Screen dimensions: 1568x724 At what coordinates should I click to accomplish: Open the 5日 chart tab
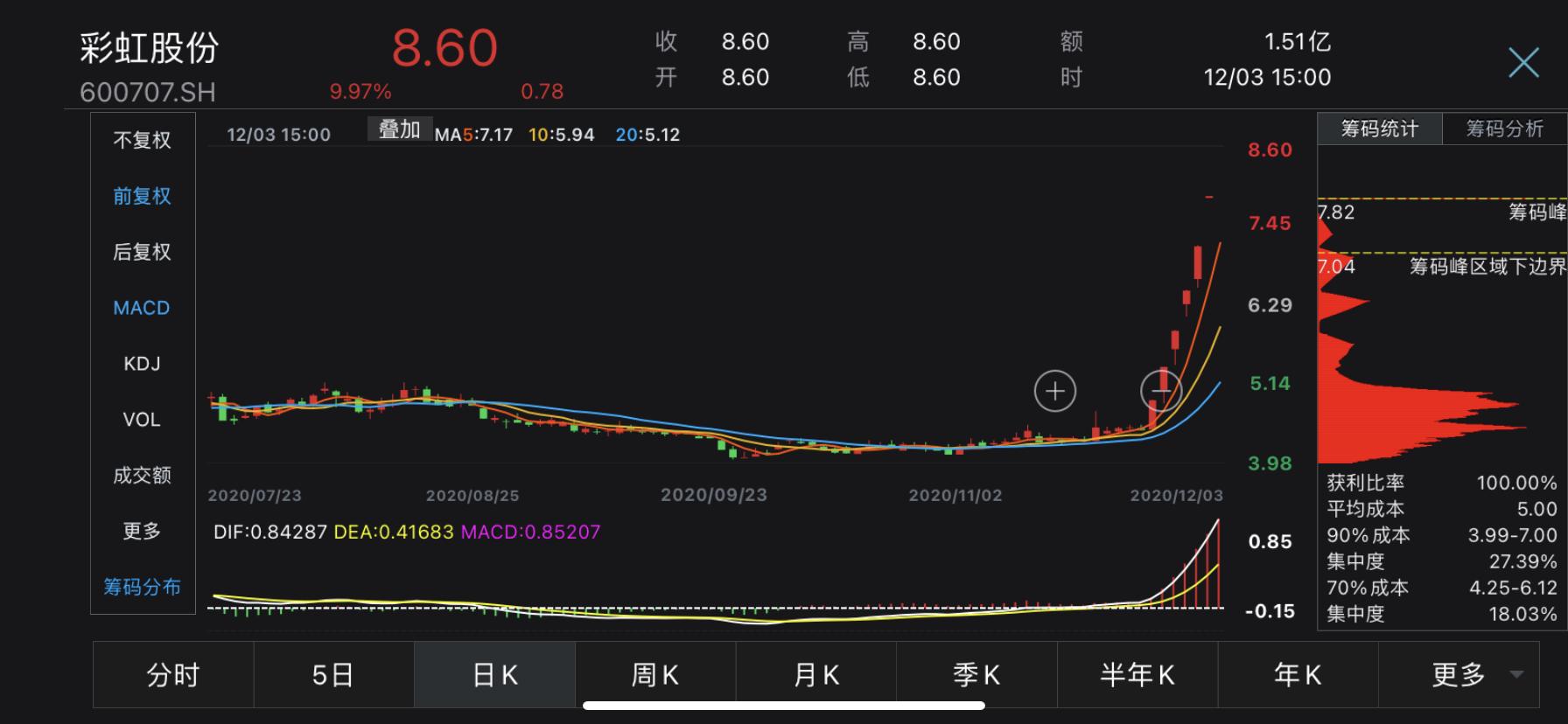click(333, 674)
